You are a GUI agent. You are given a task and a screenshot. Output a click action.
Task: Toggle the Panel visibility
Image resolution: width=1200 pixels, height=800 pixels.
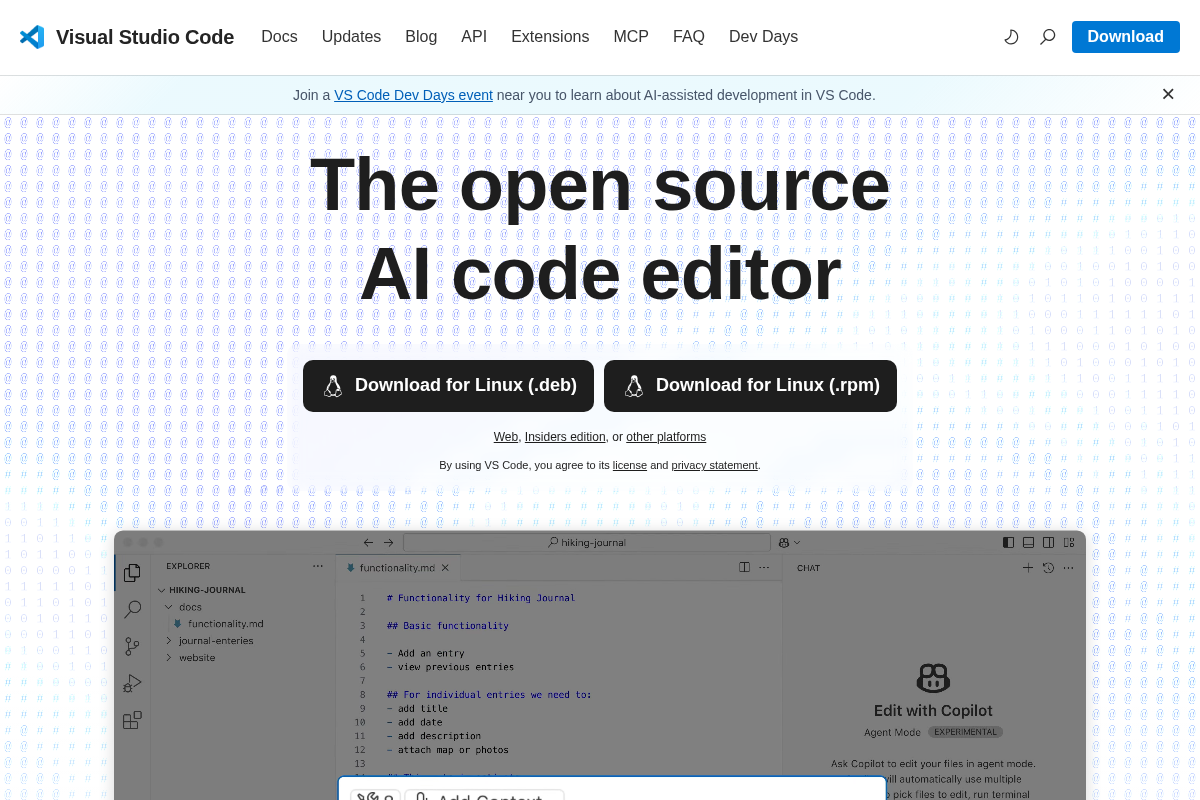1028,542
